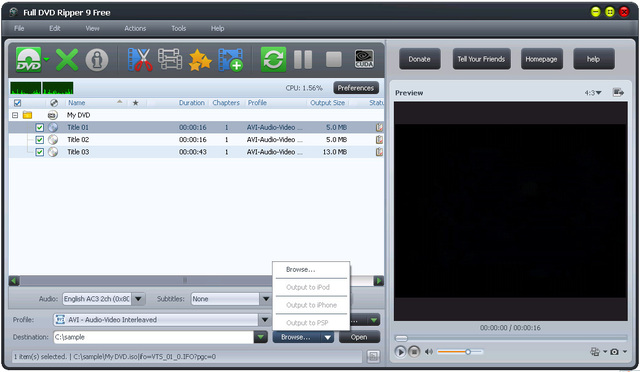Mute the preview speaker icon
This screenshot has height=372, width=640.
[x=429, y=352]
